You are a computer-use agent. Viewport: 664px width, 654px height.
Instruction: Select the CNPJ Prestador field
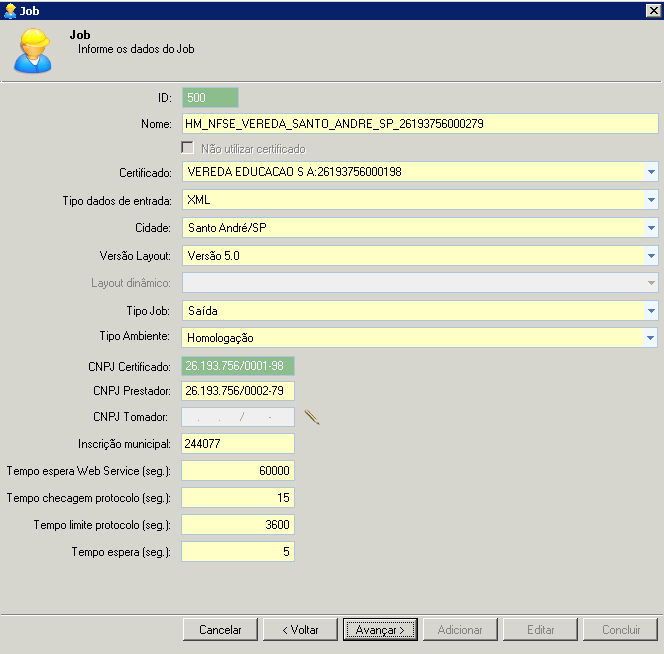tap(238, 390)
